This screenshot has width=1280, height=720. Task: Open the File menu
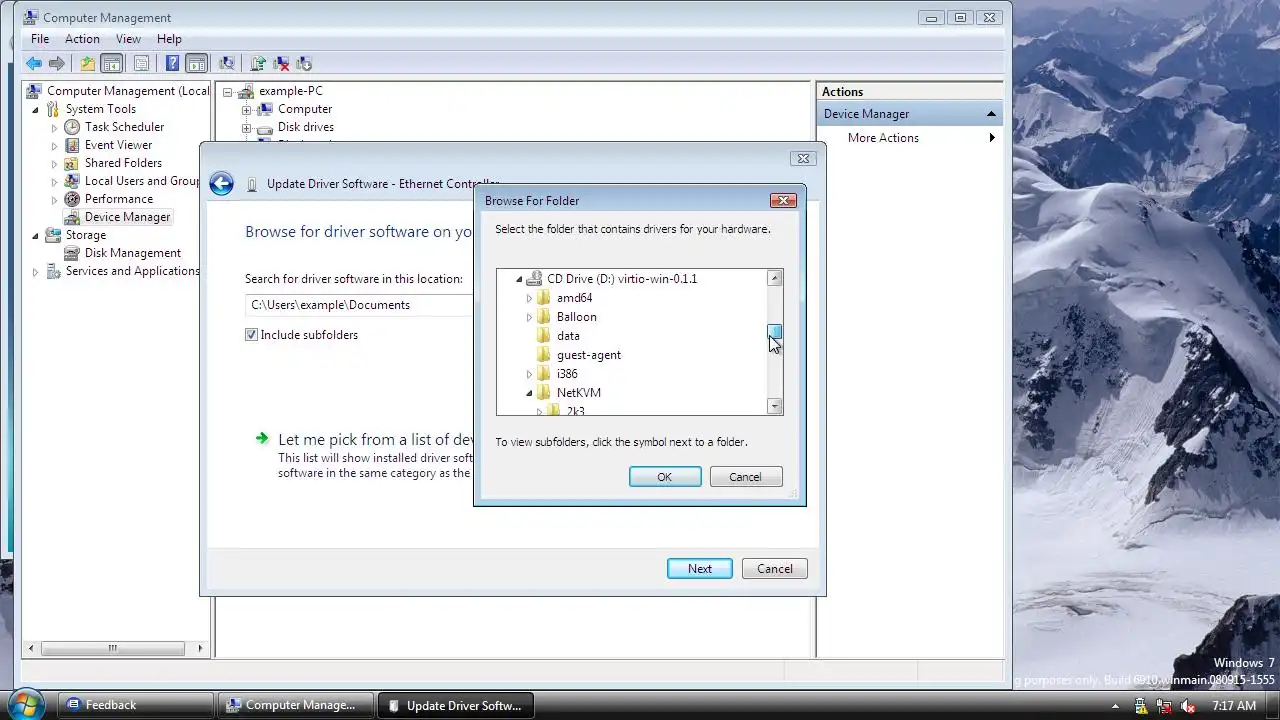pos(40,39)
